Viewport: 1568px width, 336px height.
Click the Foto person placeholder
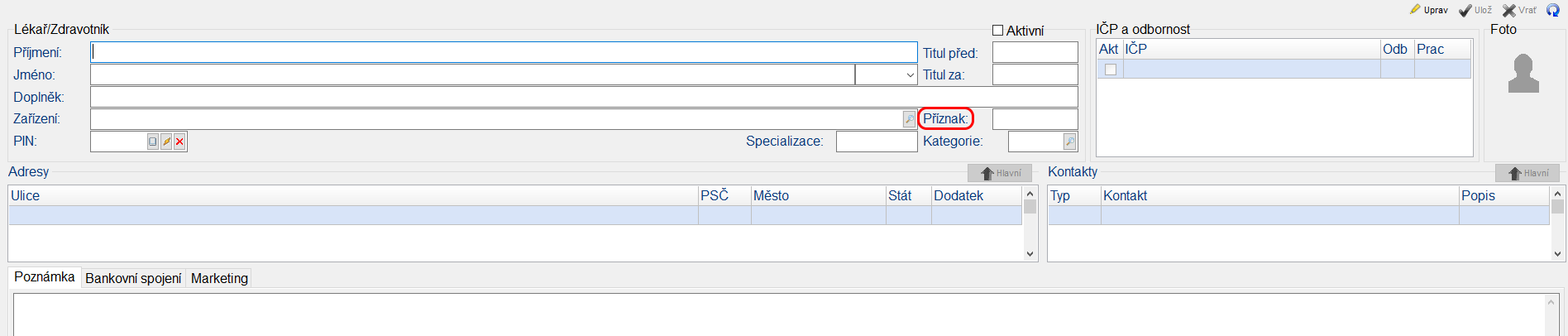(1523, 74)
